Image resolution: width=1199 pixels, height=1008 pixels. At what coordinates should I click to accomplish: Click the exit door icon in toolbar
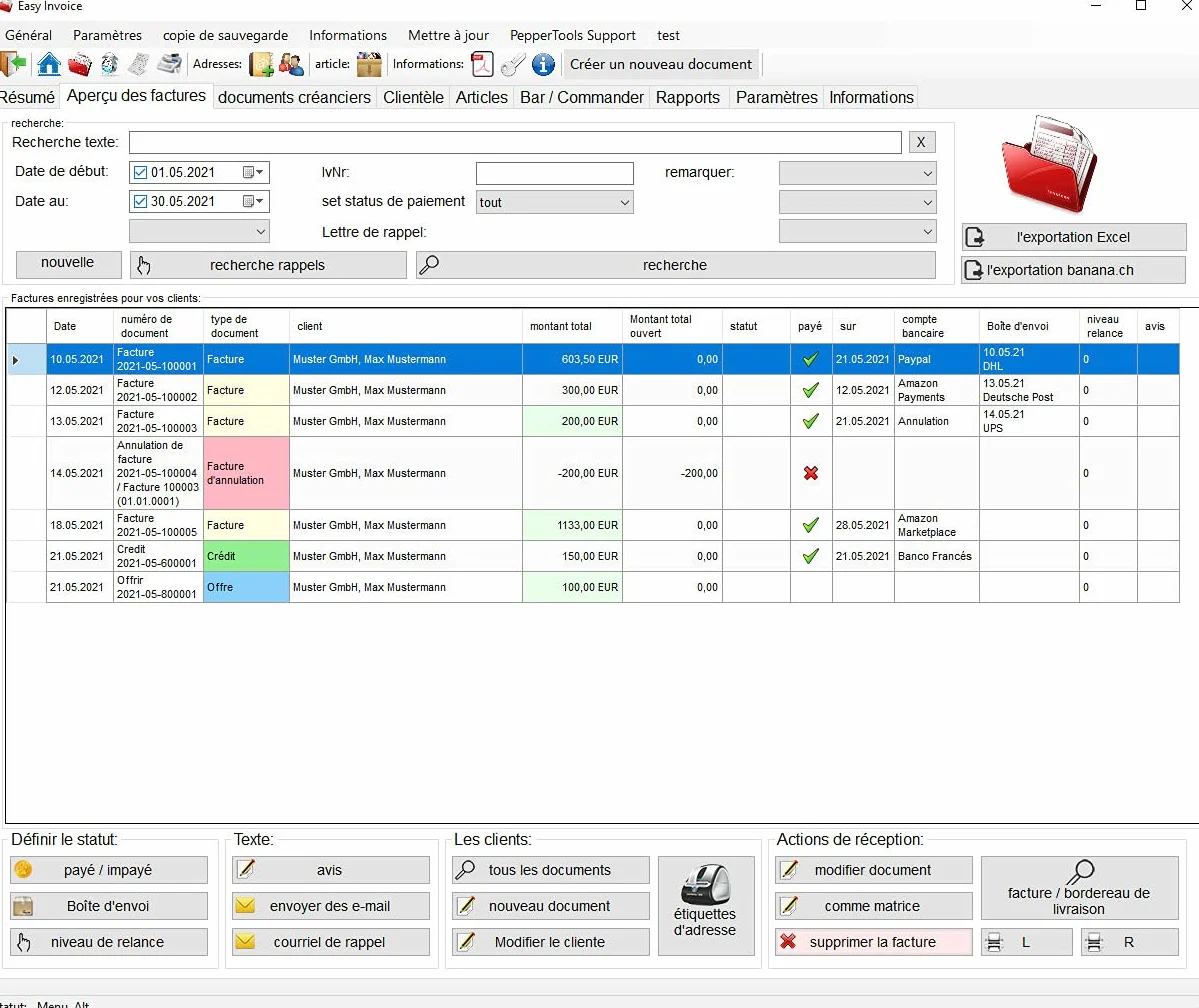pyautogui.click(x=13, y=64)
